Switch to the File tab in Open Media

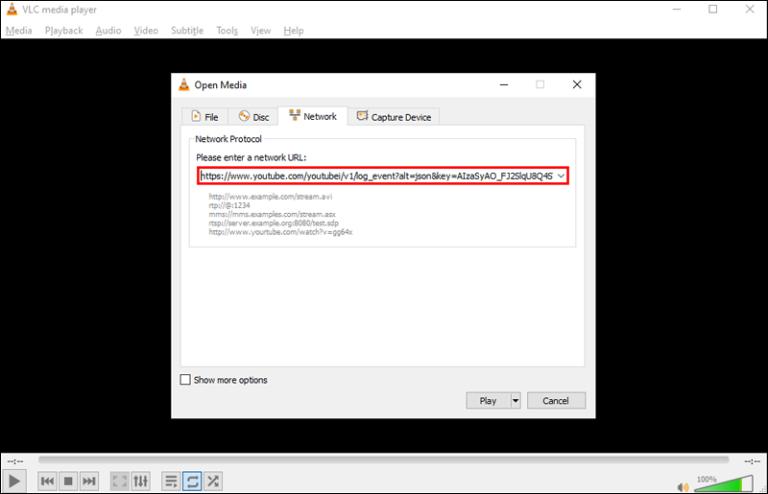click(x=205, y=117)
